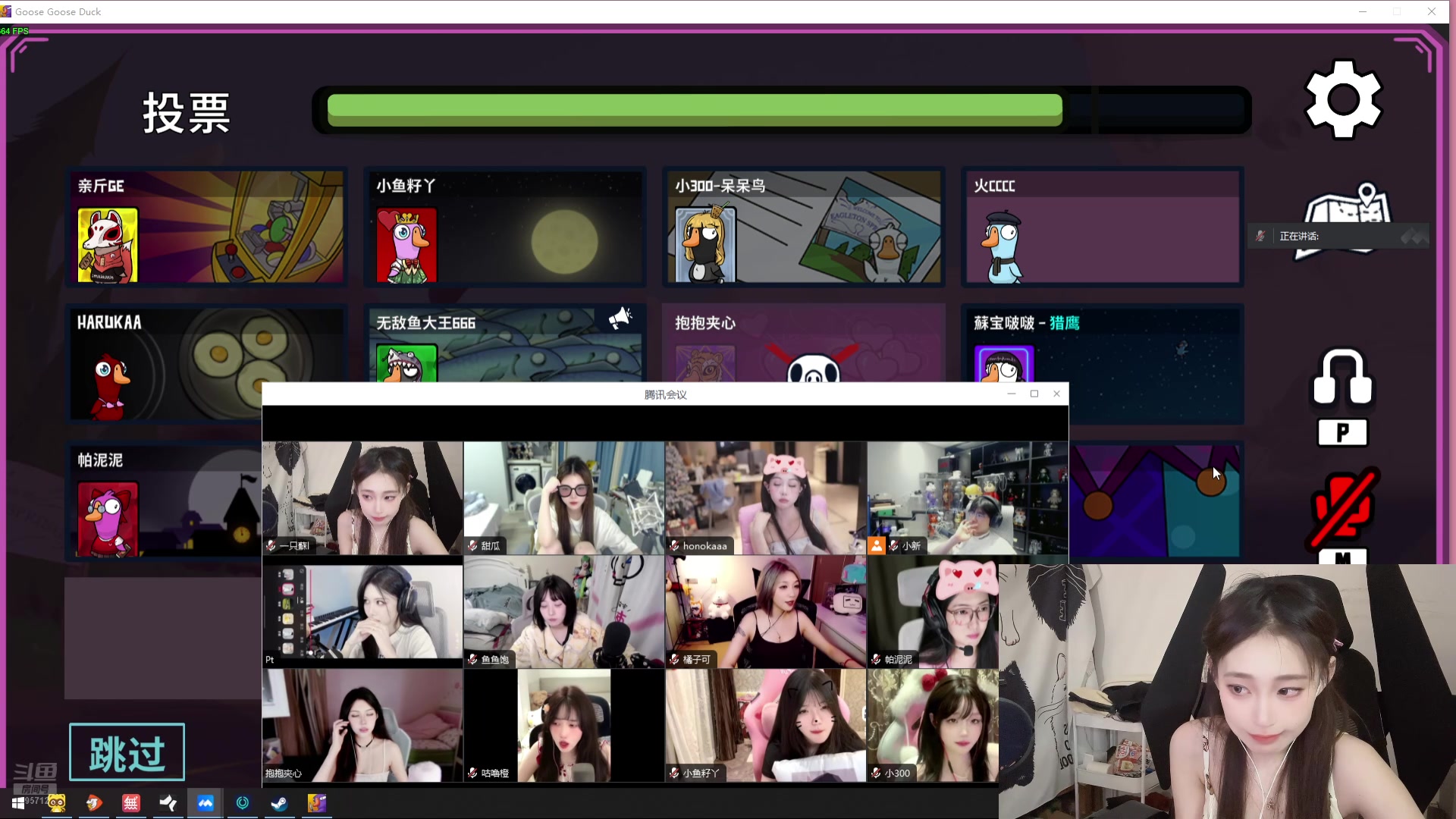Vote for player 无敌鱼大王666

coord(505,343)
